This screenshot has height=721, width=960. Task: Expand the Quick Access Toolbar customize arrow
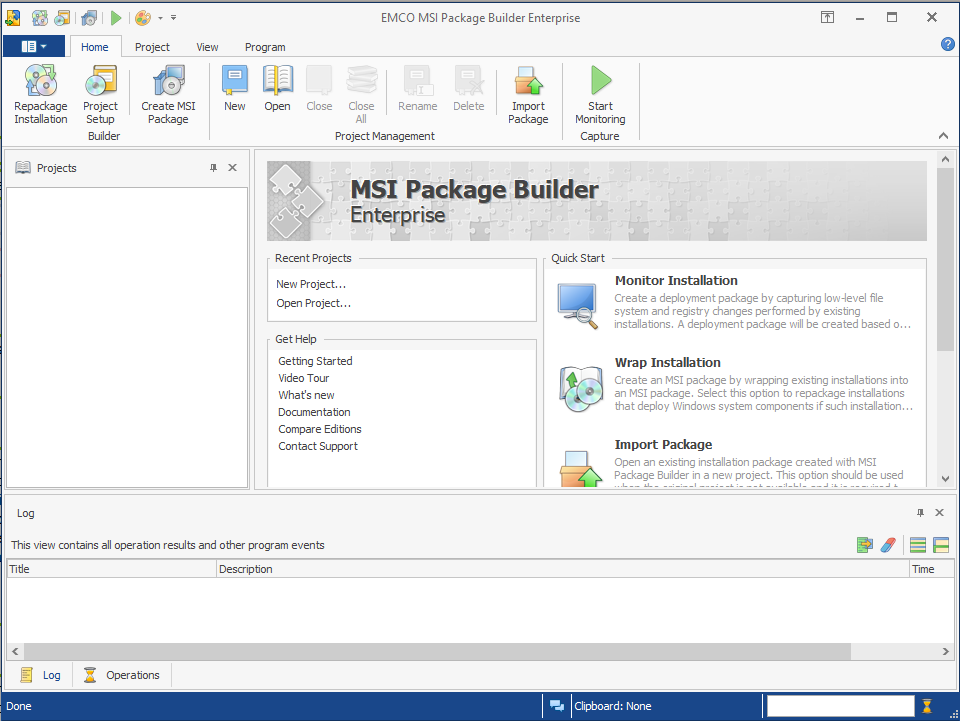coord(173,18)
